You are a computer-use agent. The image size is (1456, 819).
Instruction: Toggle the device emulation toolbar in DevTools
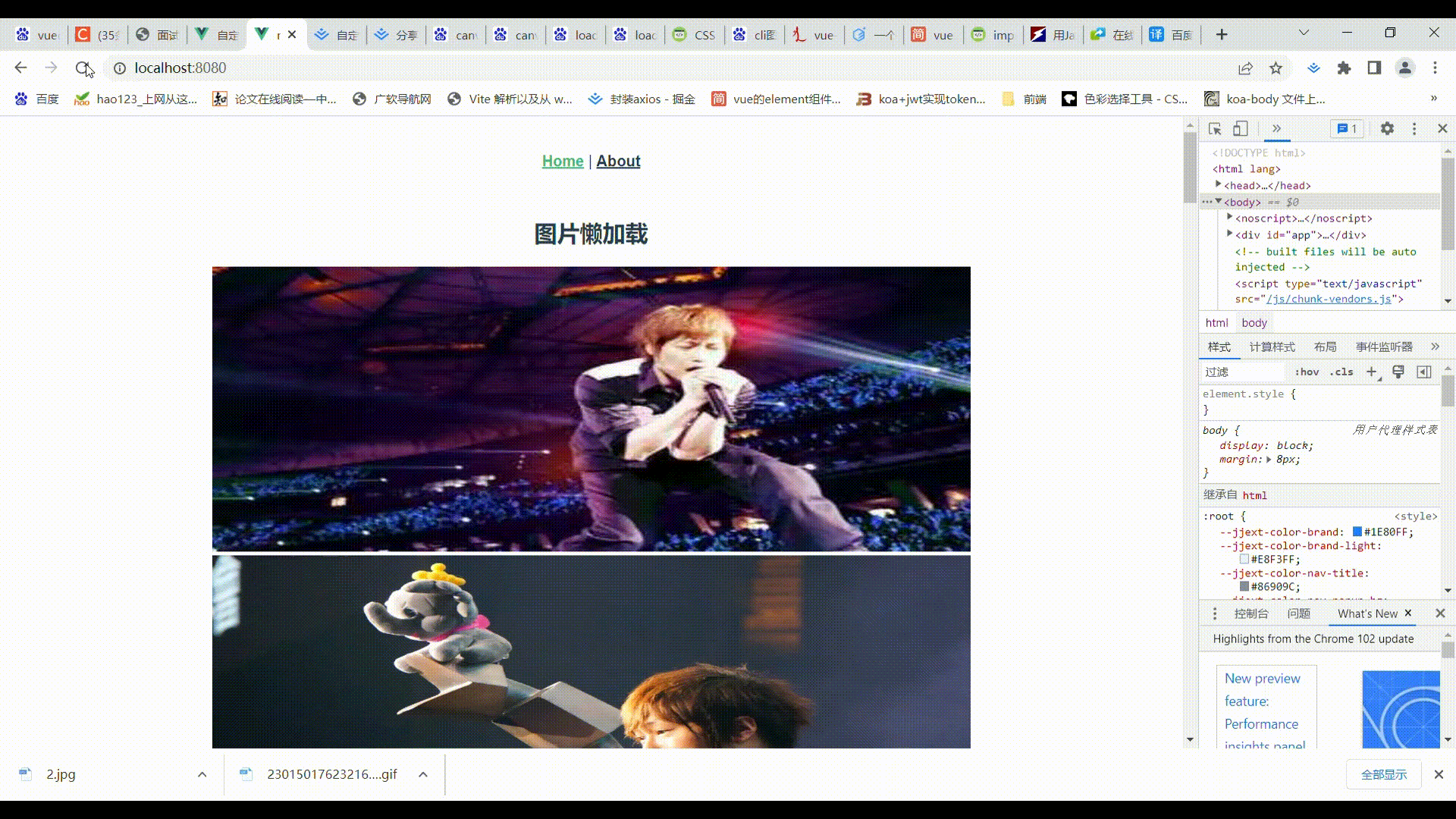pos(1241,129)
